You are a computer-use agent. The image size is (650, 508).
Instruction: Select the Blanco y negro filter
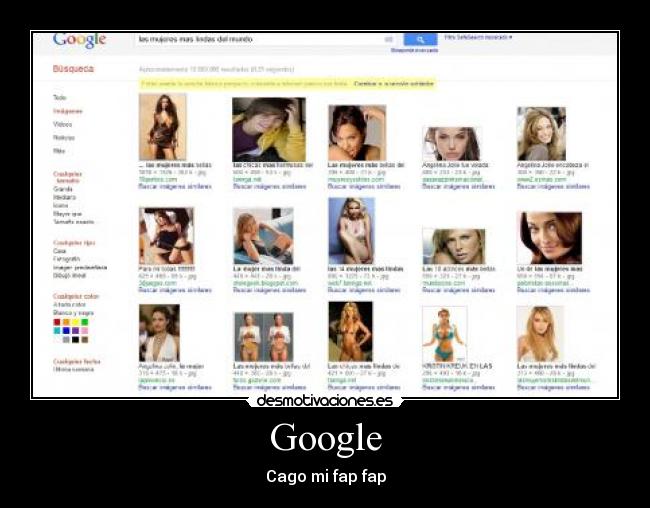coord(73,313)
